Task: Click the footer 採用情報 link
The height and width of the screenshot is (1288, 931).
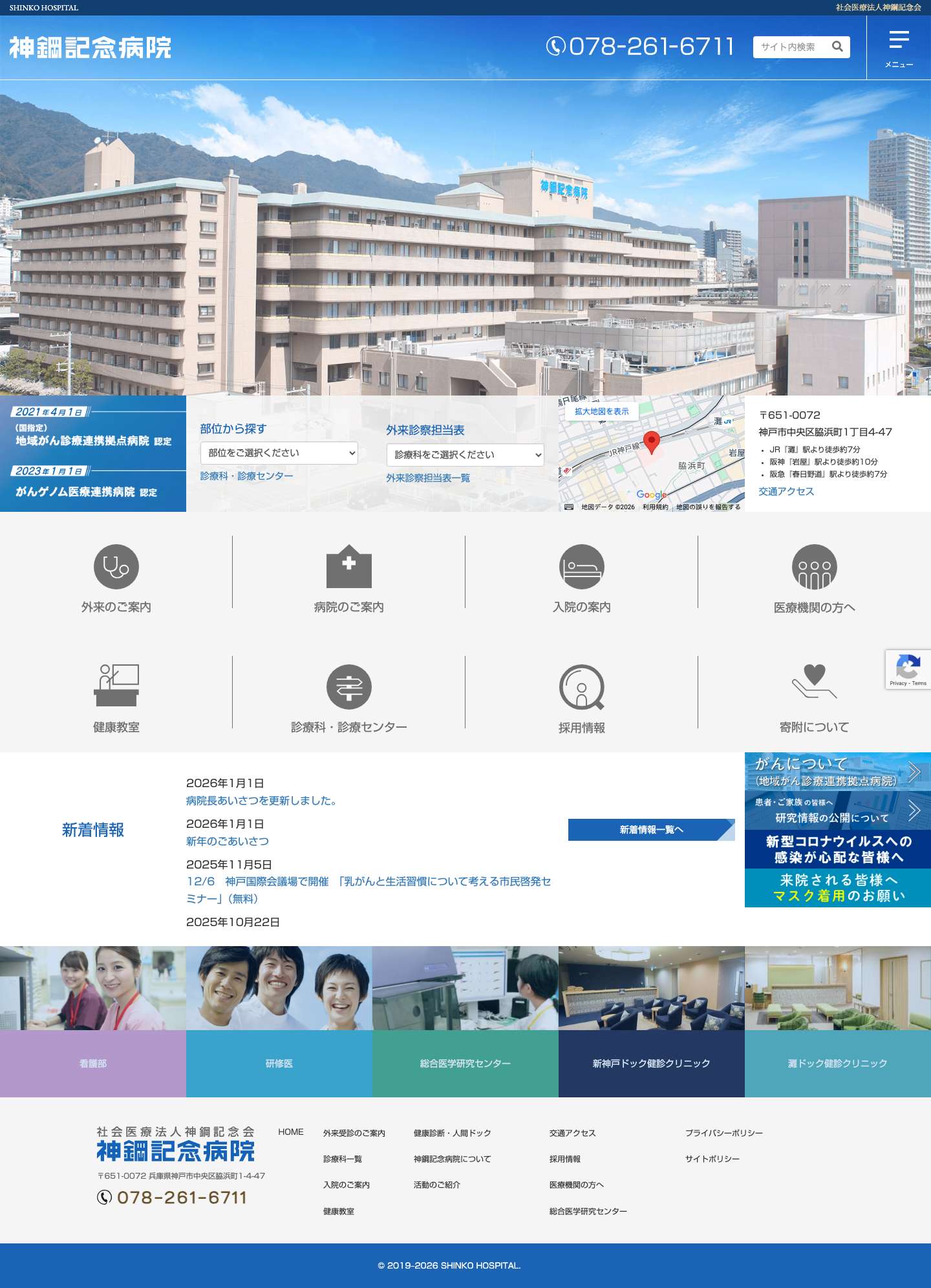Action: (565, 1159)
